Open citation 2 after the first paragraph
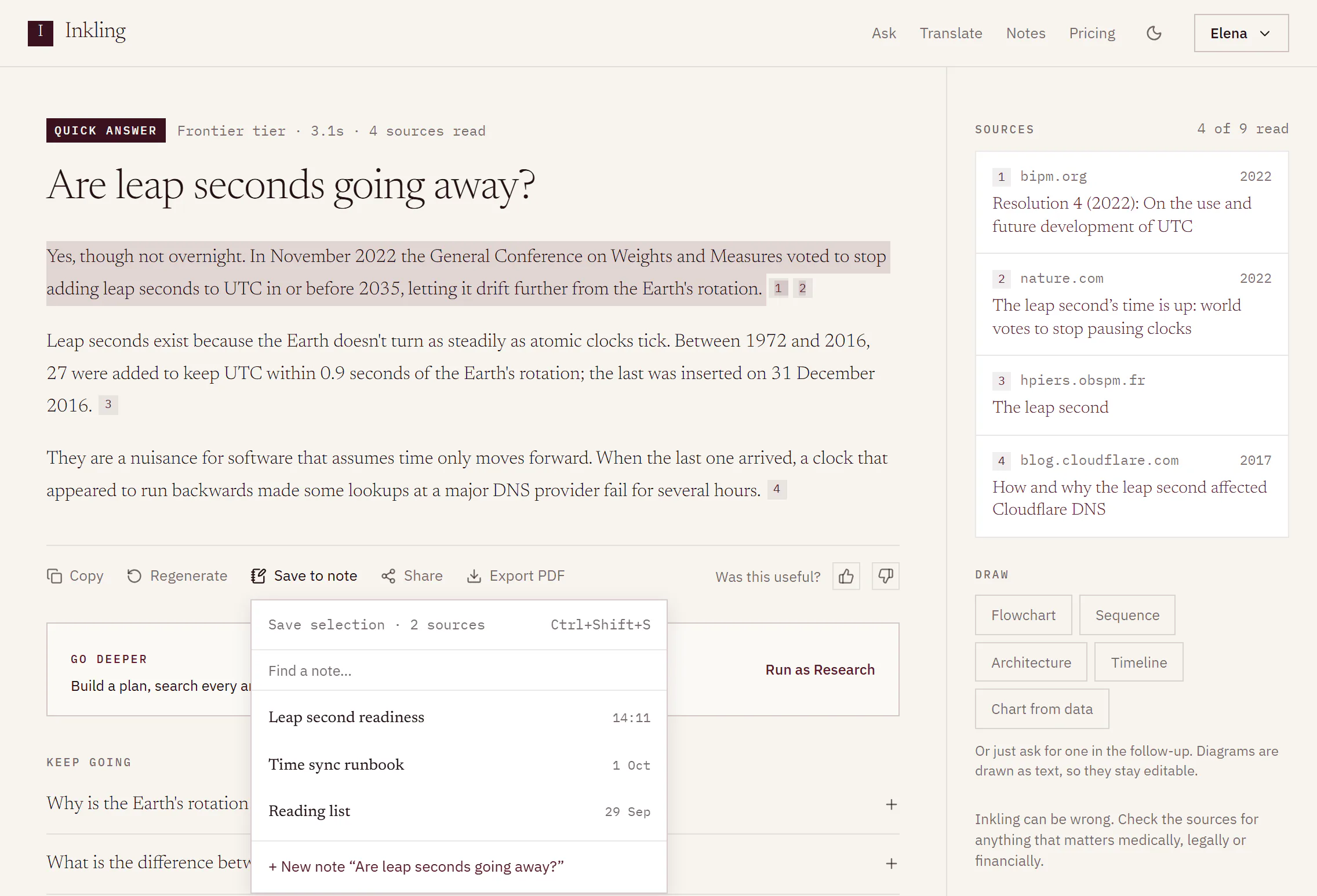This screenshot has width=1317, height=896. (803, 288)
